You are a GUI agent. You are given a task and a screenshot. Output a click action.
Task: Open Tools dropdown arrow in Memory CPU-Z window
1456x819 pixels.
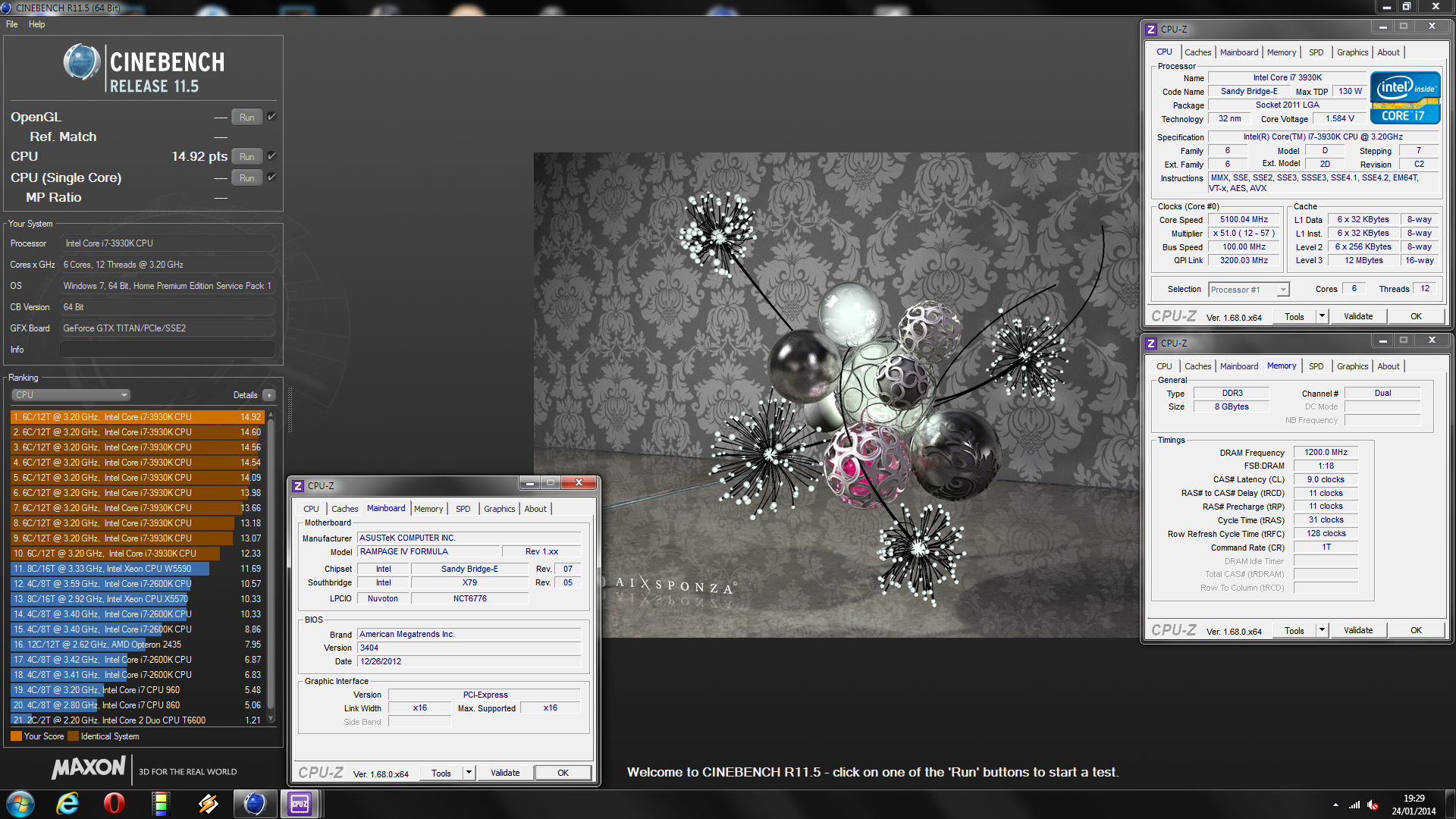pos(1322,630)
